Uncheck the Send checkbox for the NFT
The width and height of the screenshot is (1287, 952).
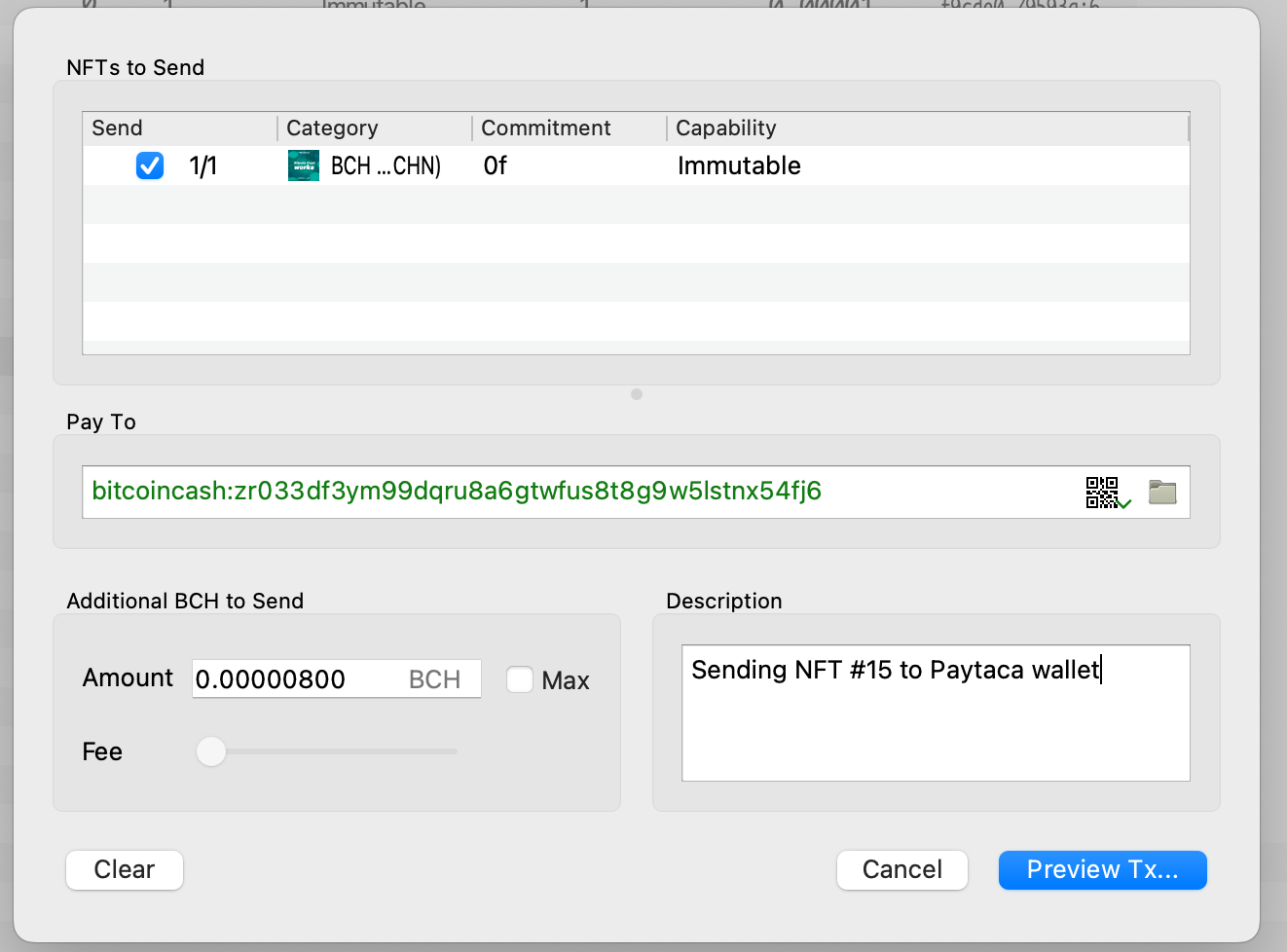coord(150,166)
